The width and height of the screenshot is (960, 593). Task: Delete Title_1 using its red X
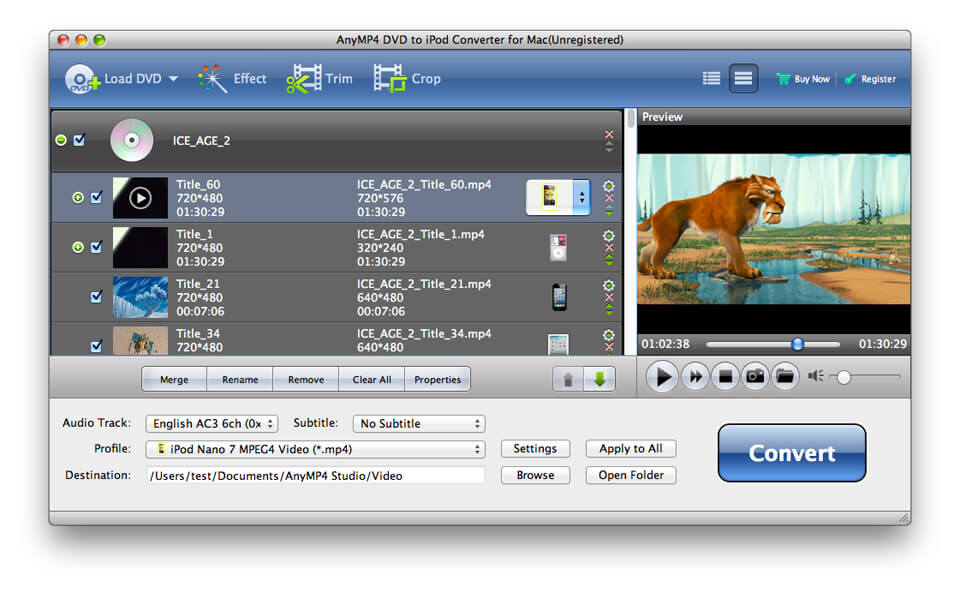click(609, 248)
